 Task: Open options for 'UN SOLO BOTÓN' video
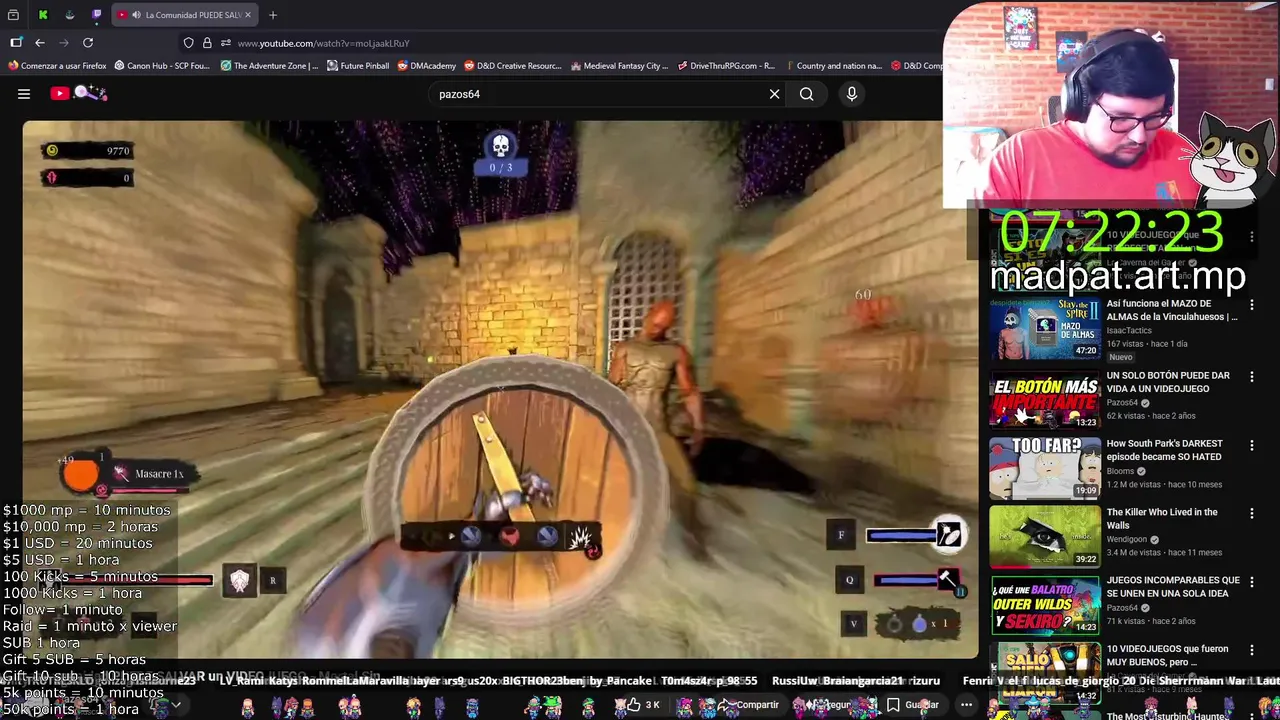1251,377
